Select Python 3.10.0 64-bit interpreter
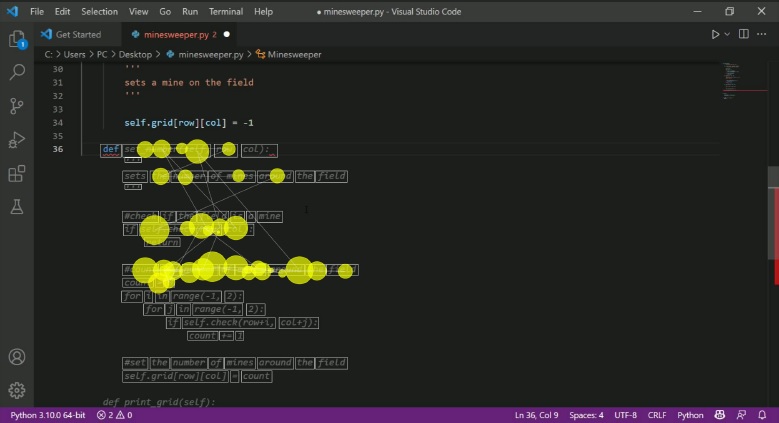The width and height of the screenshot is (779, 423). pyautogui.click(x=48, y=415)
